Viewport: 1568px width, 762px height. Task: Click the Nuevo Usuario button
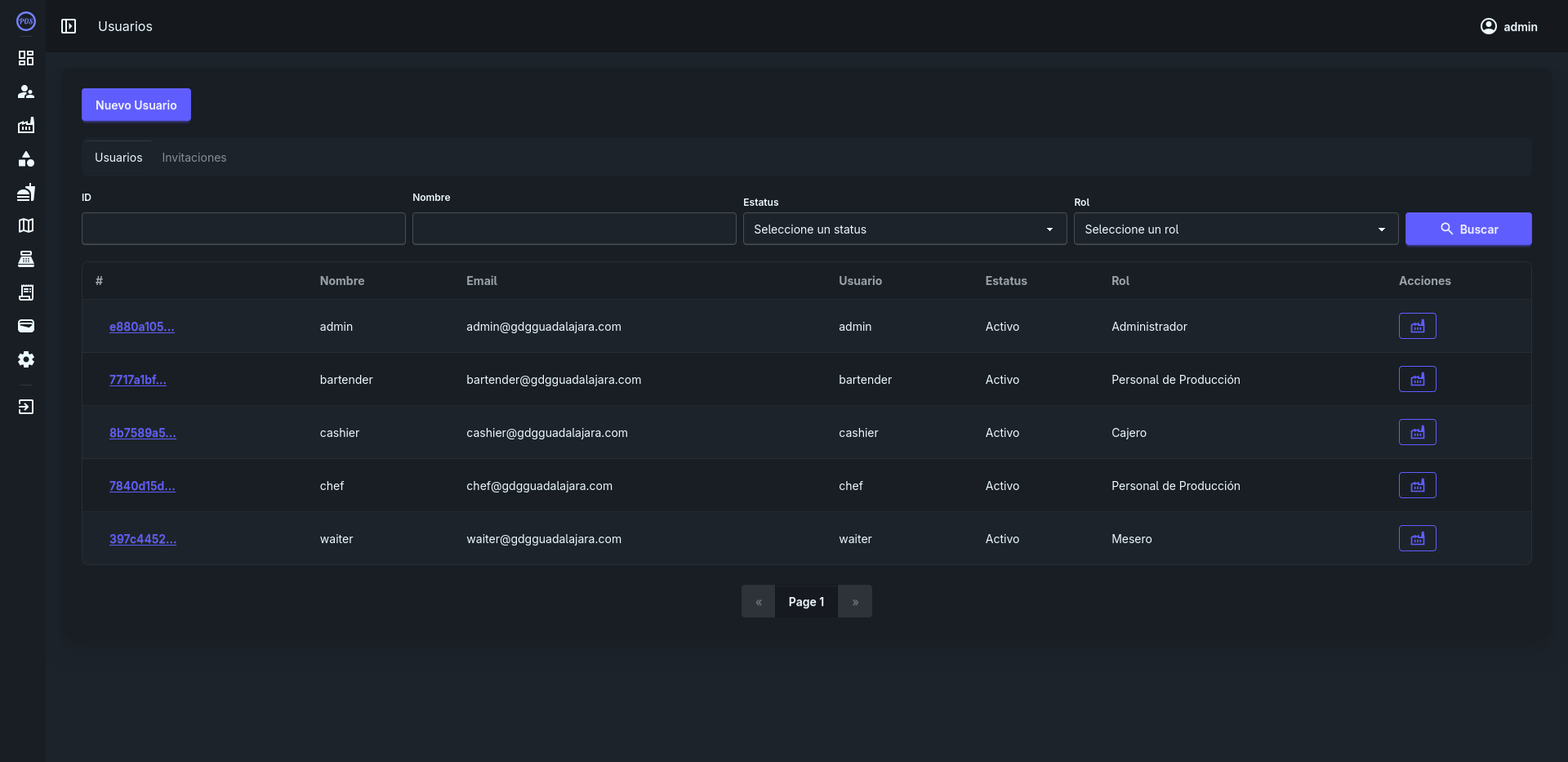pos(136,105)
